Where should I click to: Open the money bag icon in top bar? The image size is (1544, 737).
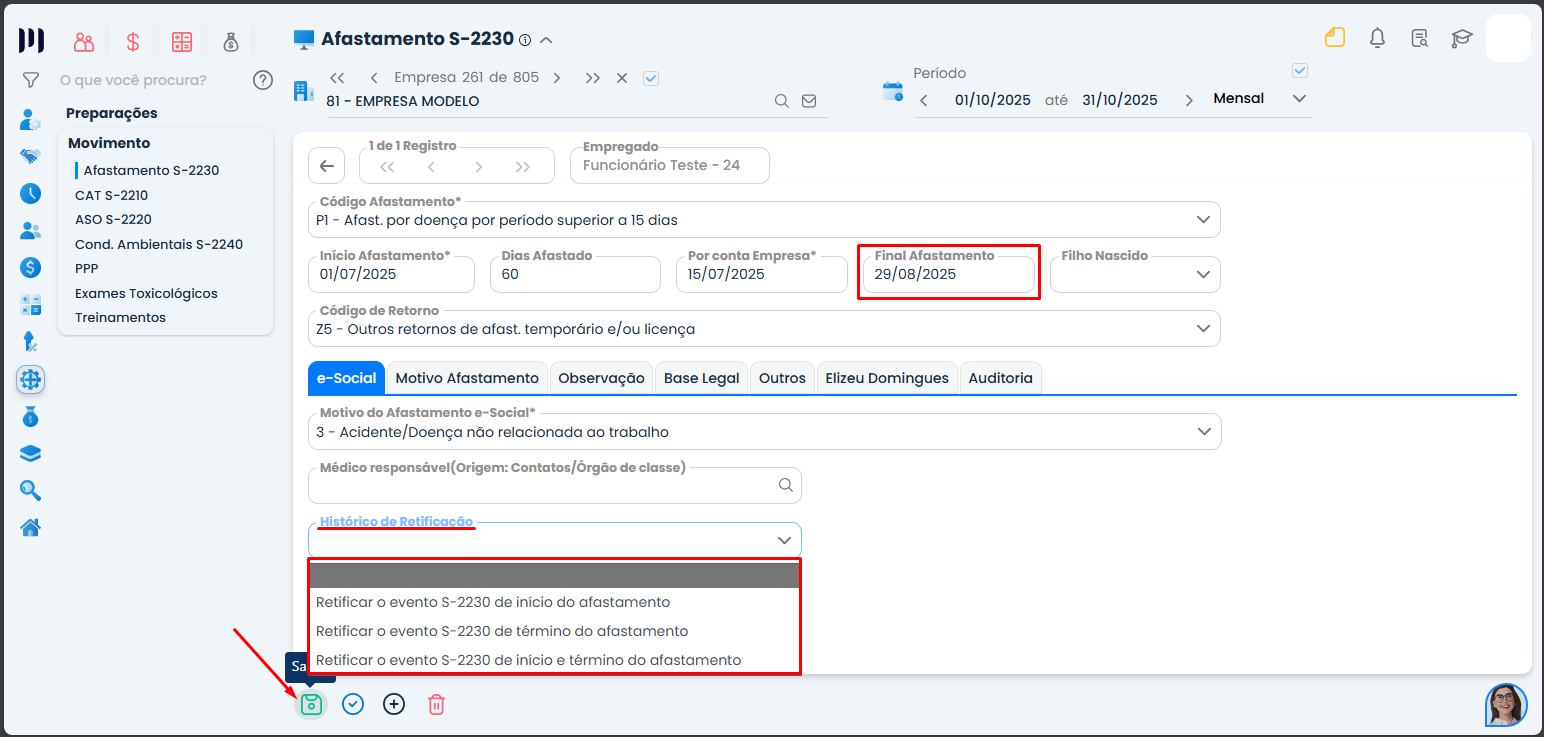231,41
